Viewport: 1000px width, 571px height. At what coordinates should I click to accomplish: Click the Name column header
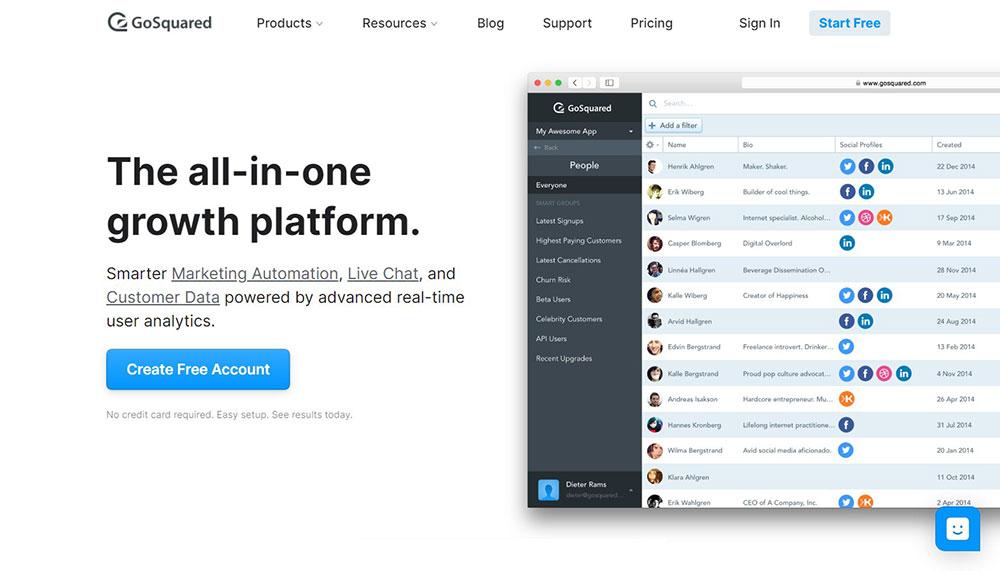[677, 145]
